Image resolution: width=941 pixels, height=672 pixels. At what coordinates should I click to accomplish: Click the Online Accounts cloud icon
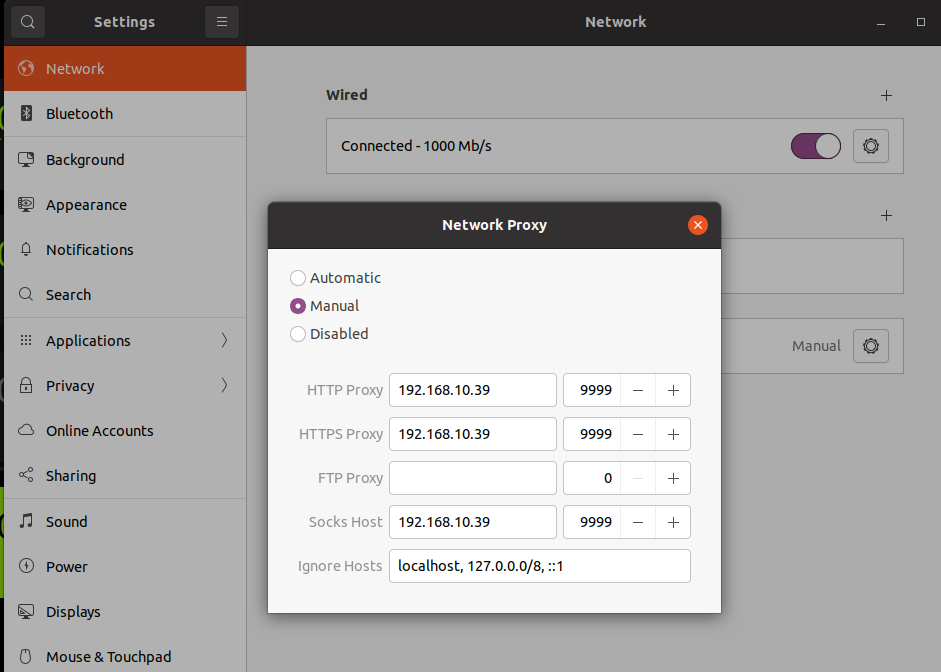coord(26,430)
